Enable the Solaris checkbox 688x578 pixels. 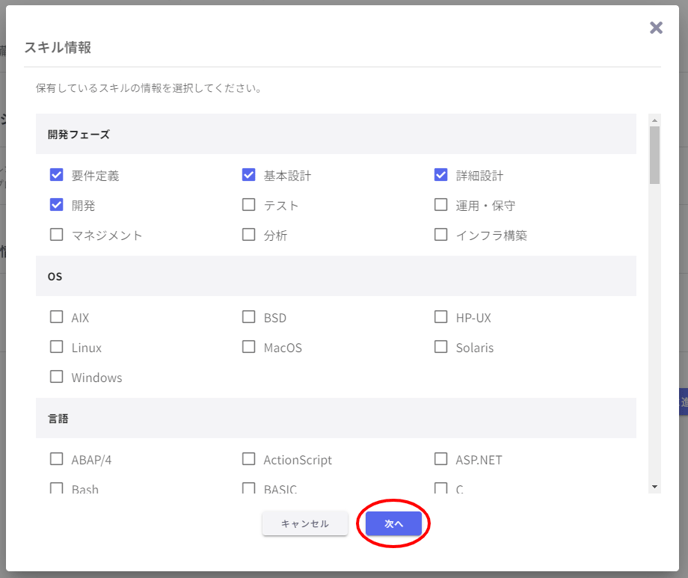click(441, 347)
